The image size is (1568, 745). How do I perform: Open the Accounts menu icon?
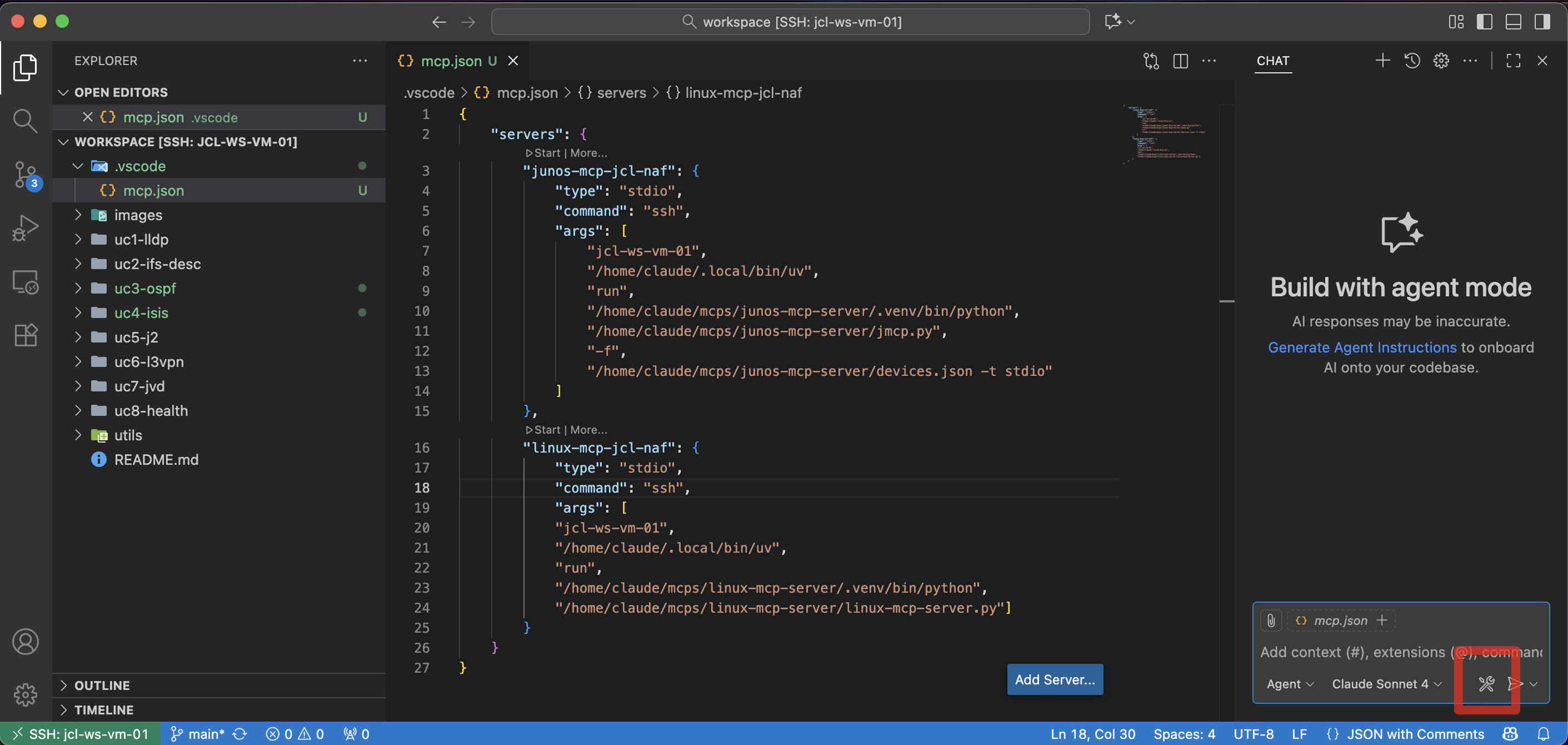pos(25,642)
